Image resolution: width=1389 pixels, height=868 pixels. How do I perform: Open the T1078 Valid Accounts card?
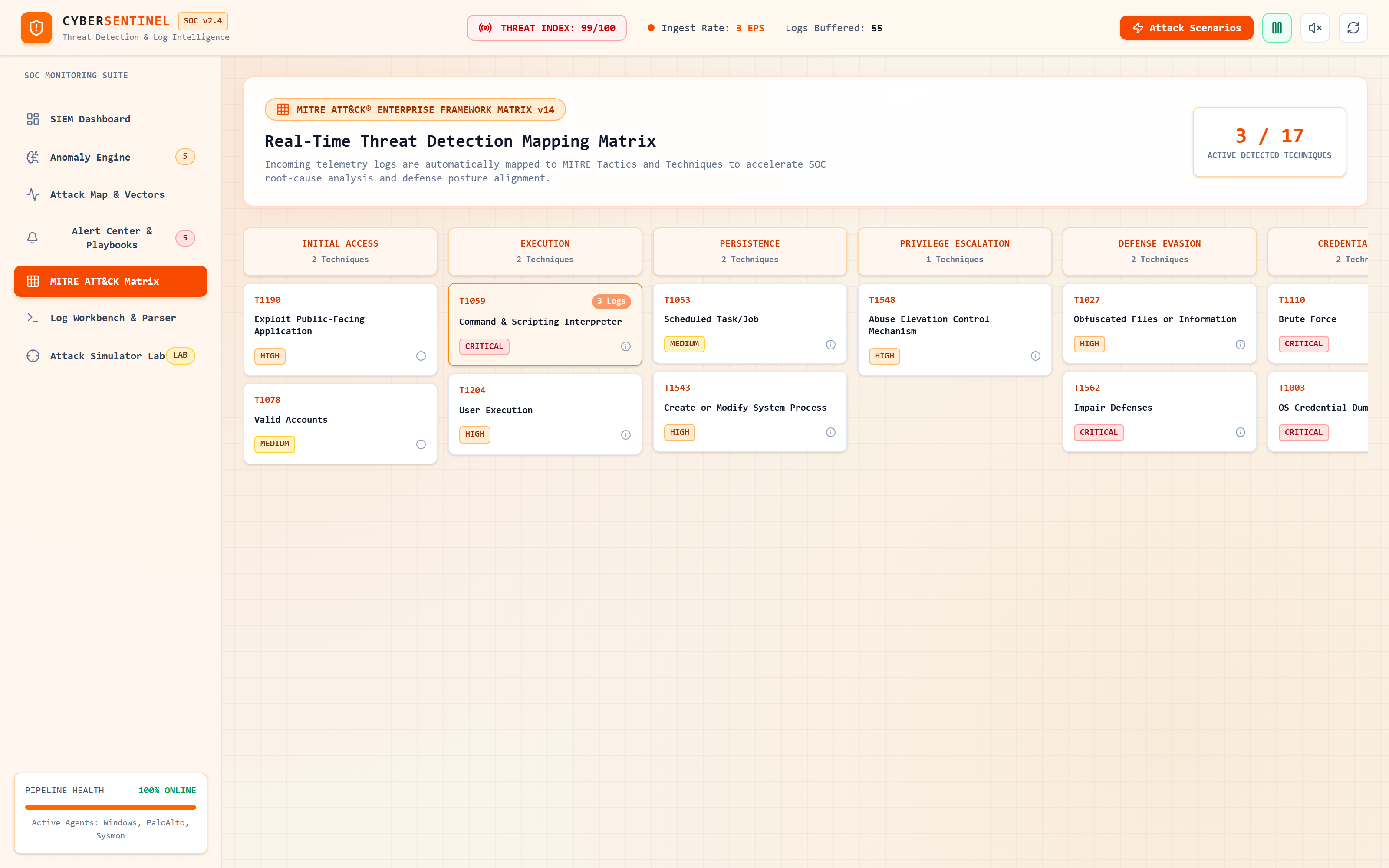click(x=340, y=424)
